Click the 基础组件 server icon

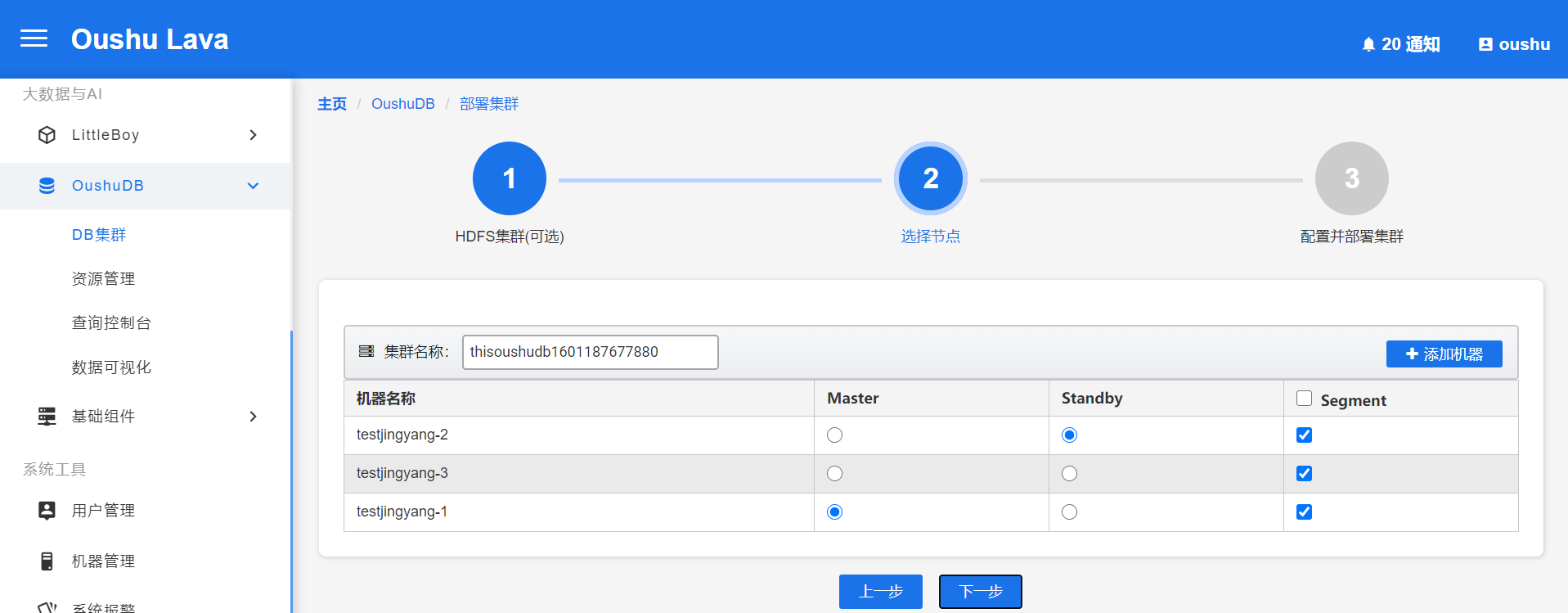click(x=47, y=417)
